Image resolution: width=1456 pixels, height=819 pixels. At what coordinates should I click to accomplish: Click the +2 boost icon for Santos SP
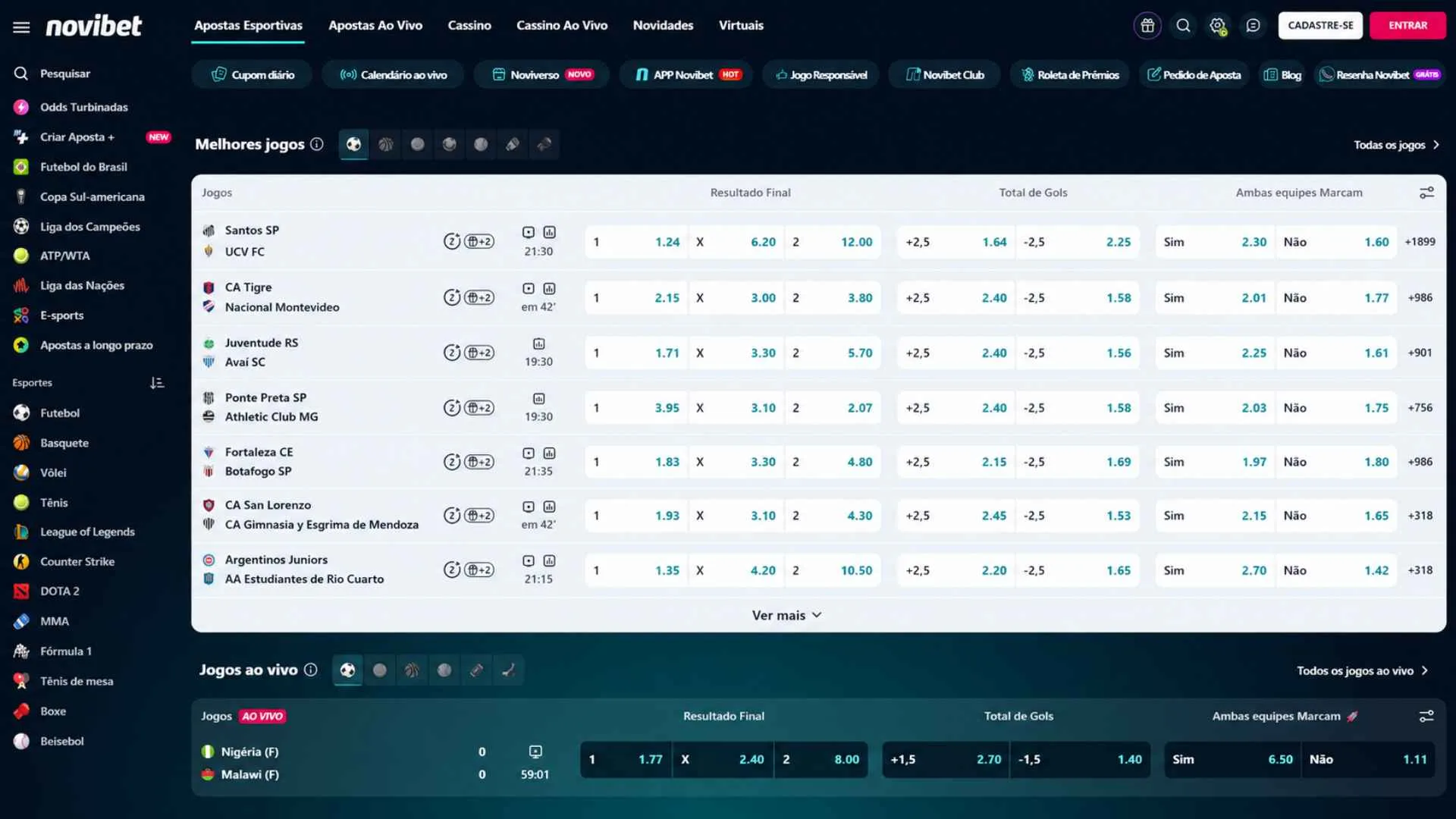point(479,242)
